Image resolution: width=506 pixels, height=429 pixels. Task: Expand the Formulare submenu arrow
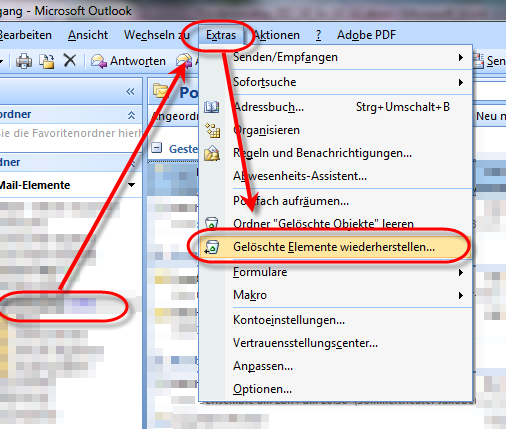pyautogui.click(x=461, y=272)
